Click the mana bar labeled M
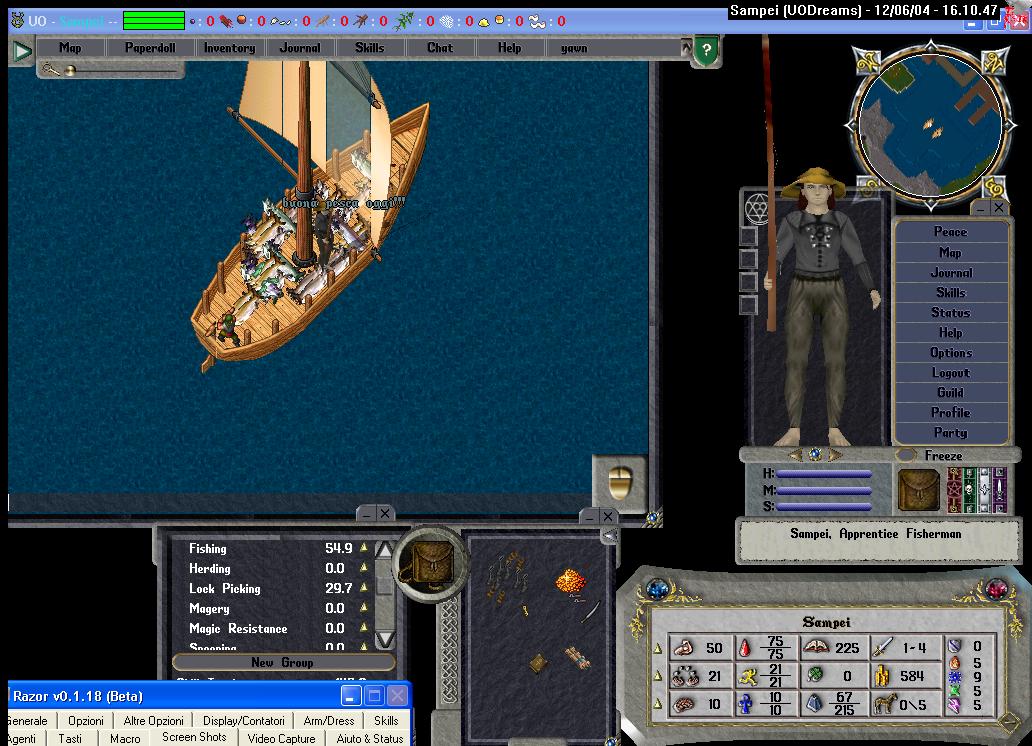This screenshot has height=746, width=1032. pyautogui.click(x=824, y=490)
